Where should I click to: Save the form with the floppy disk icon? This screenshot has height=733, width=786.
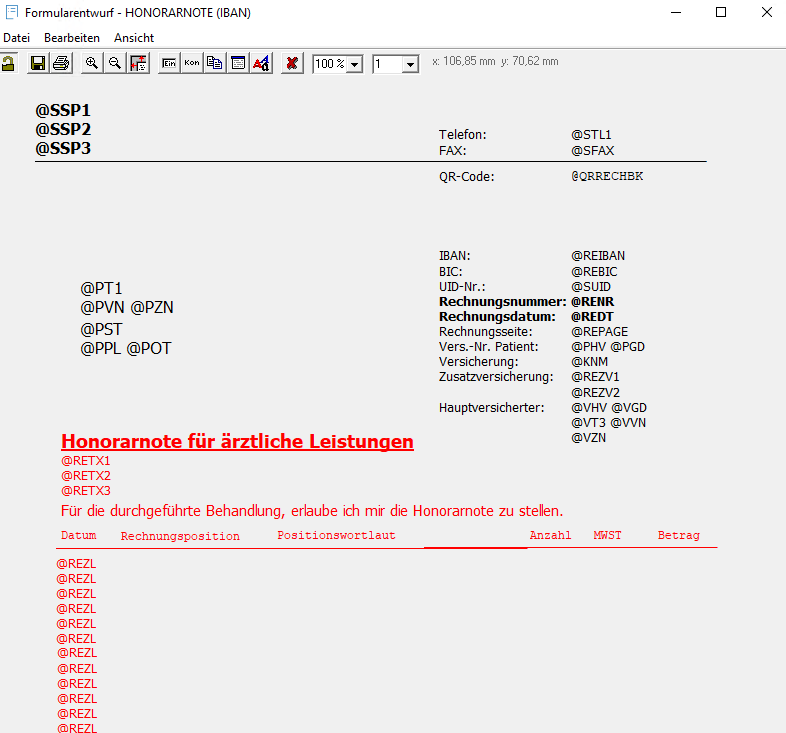38,63
